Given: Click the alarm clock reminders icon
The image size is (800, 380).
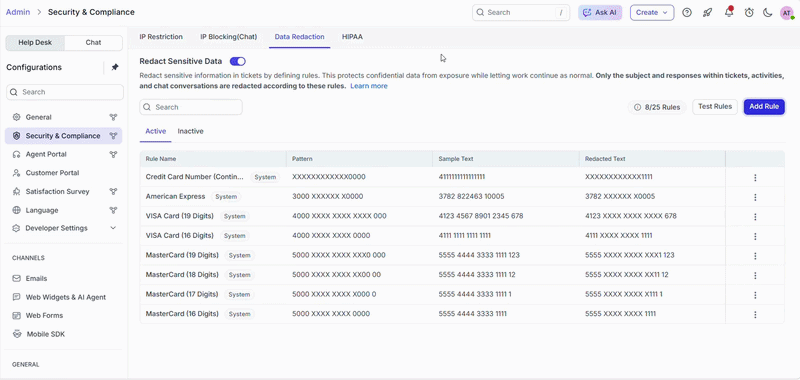Looking at the screenshot, I should coord(749,13).
